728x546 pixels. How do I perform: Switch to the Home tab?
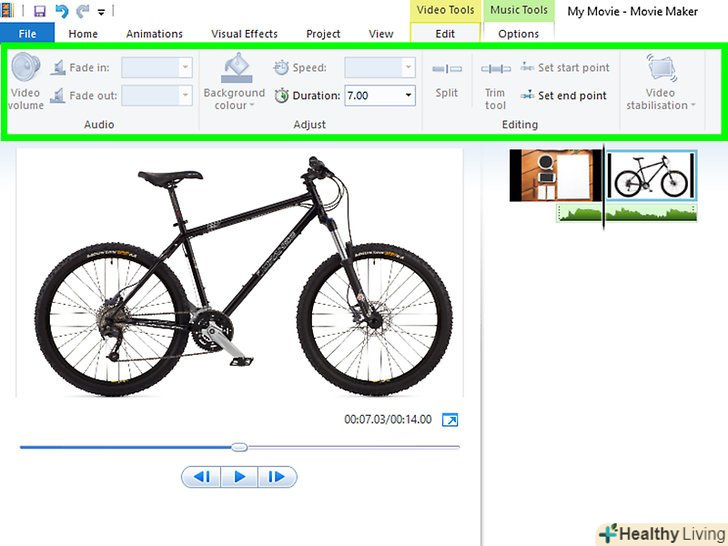pos(83,34)
